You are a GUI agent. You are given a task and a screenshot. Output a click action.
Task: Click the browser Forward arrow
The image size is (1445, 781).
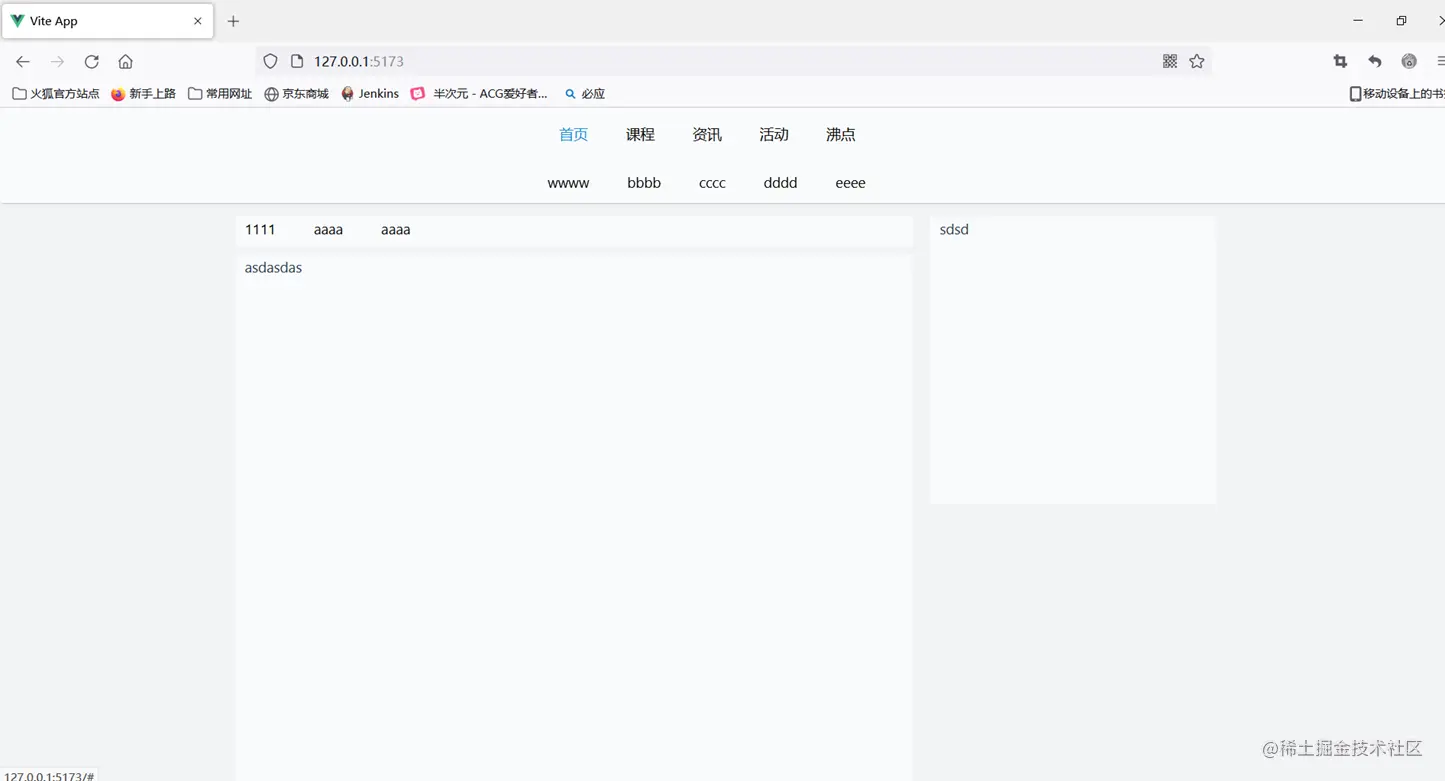pyautogui.click(x=57, y=62)
